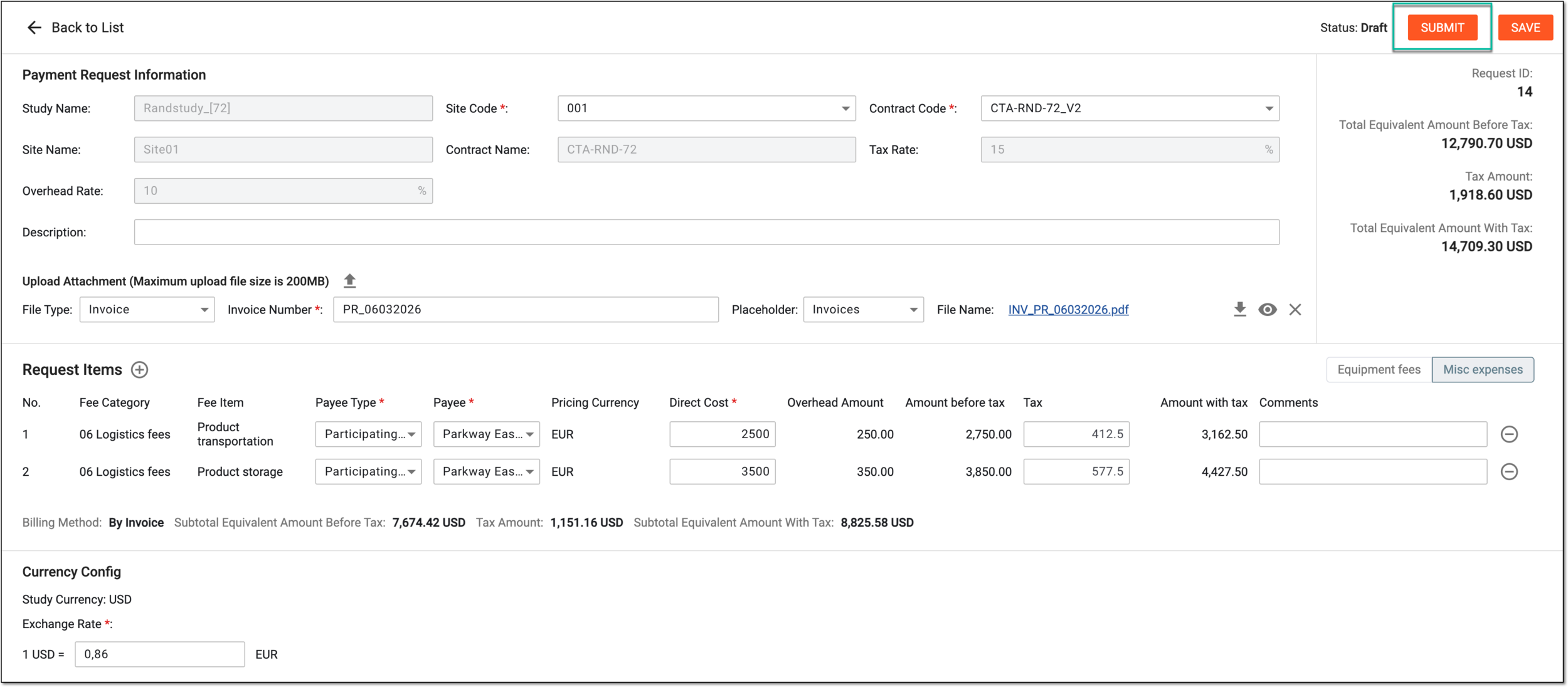Switch to the Equipment fees tab

[1379, 370]
